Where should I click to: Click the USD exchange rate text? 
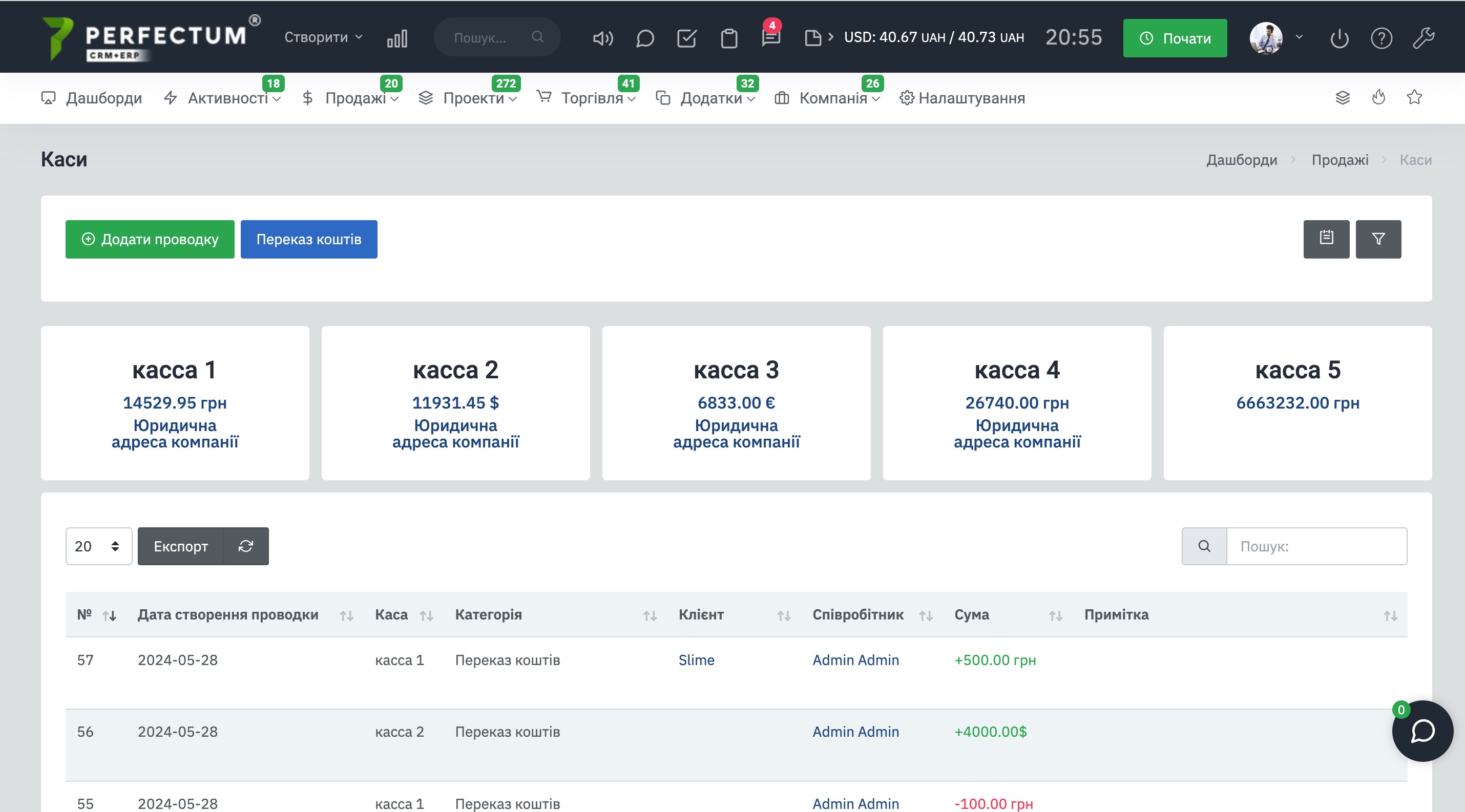coord(934,37)
